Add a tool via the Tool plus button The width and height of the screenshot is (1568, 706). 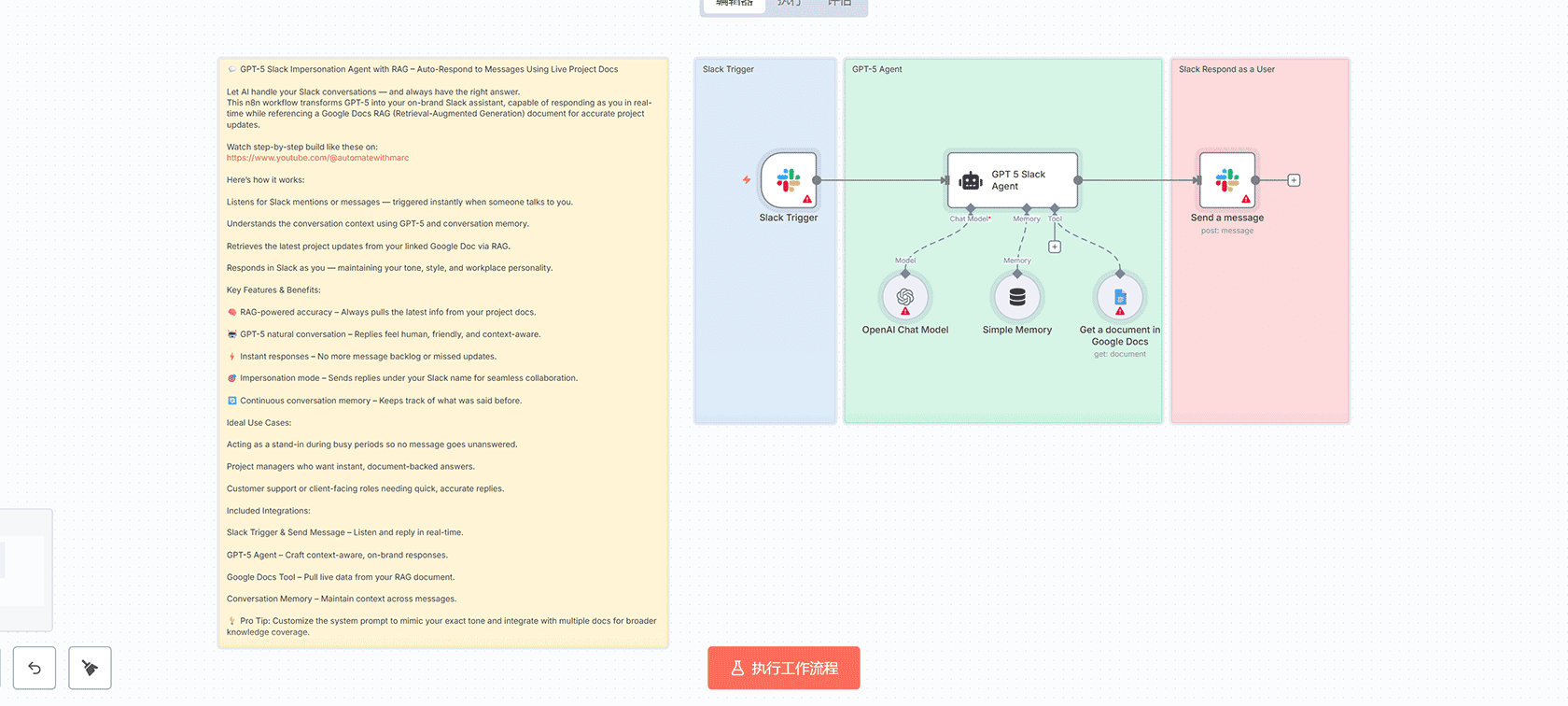click(x=1055, y=247)
